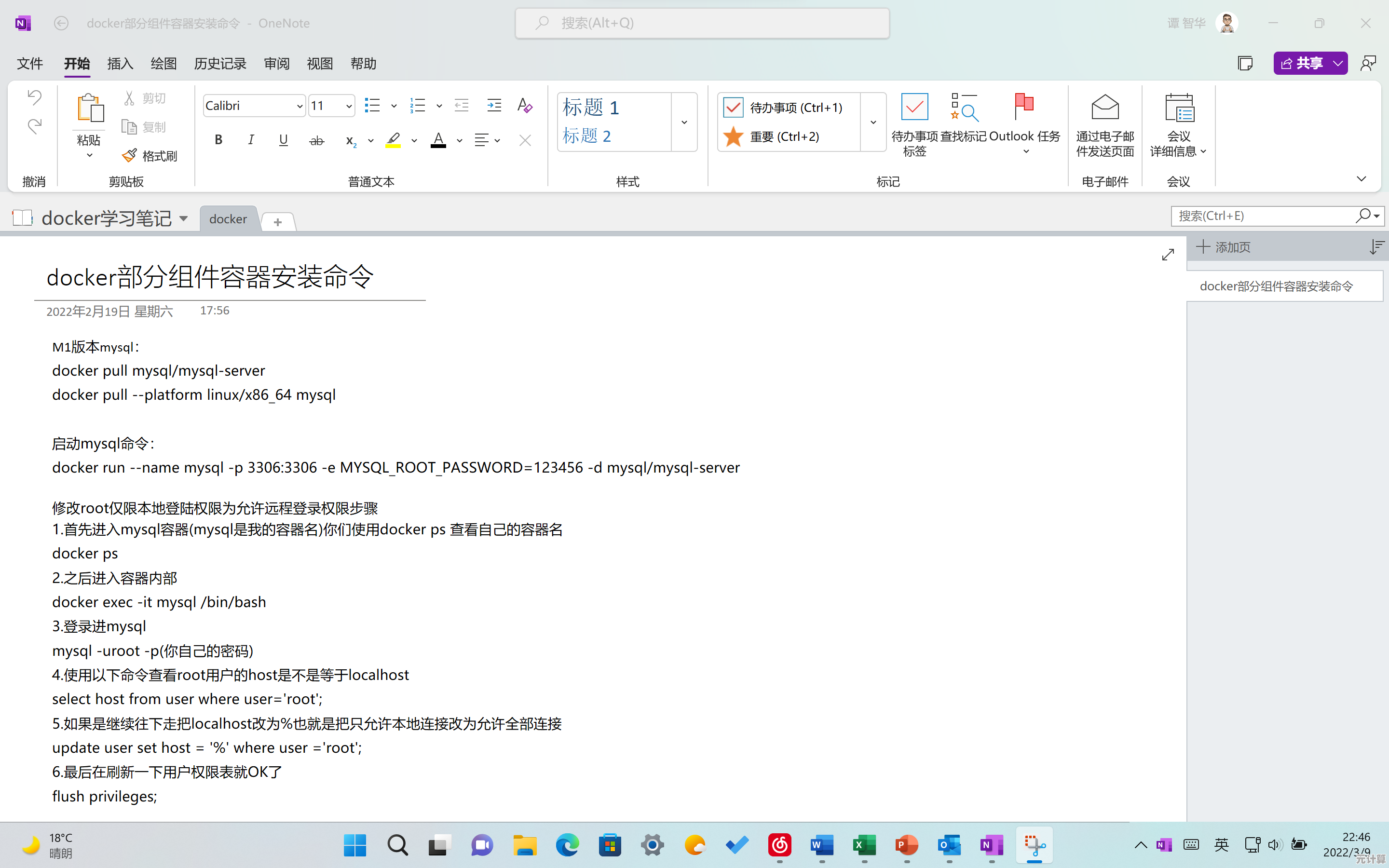Viewport: 1389px width, 868px height.
Task: Toggle the To Do tag (待办事项标签) checkbox button
Action: point(914,107)
